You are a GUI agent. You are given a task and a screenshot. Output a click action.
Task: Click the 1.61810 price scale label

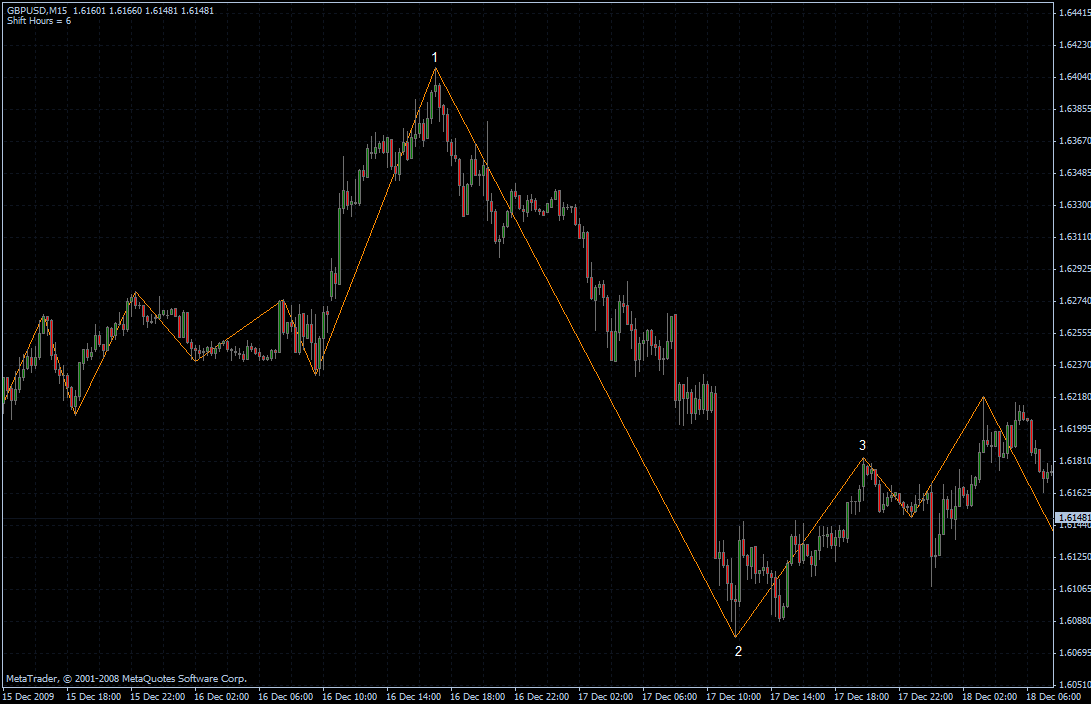(x=1074, y=461)
